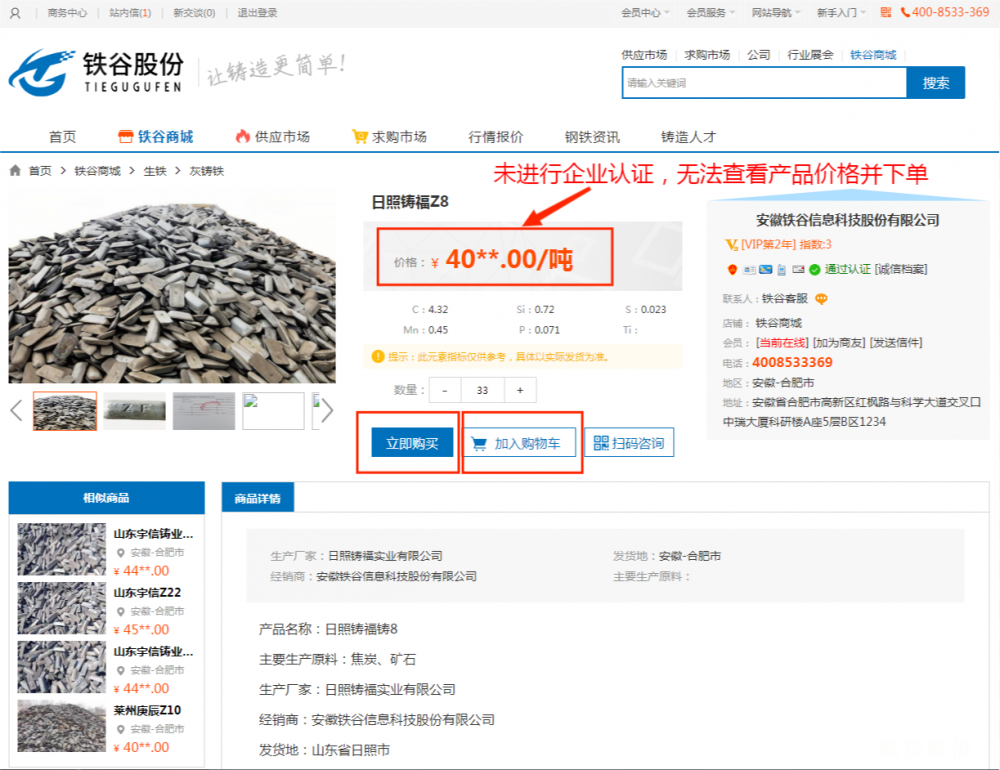Expand the 会员中心 dropdown
1000x770 pixels.
pyautogui.click(x=645, y=13)
